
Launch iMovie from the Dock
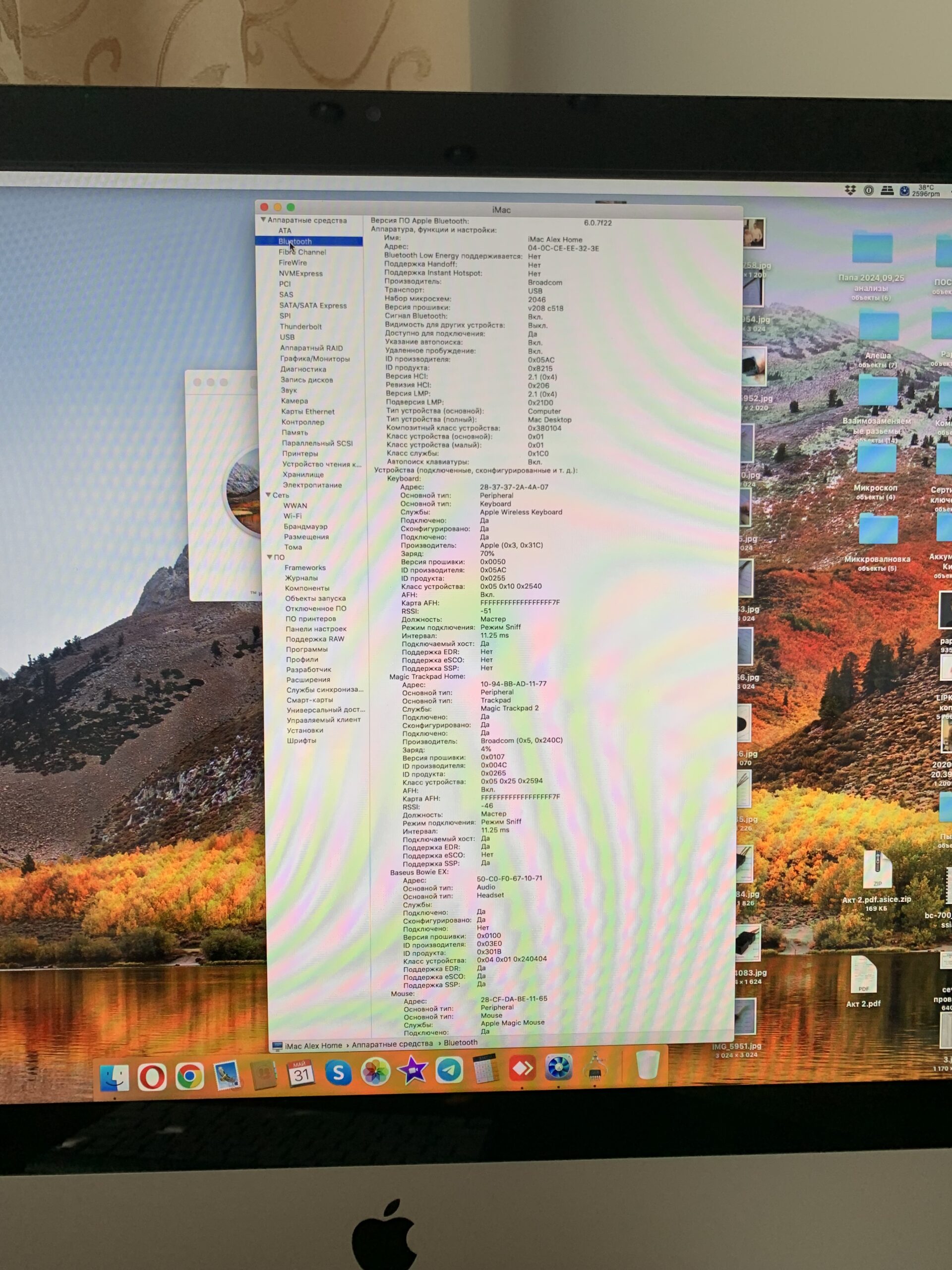pyautogui.click(x=413, y=1071)
